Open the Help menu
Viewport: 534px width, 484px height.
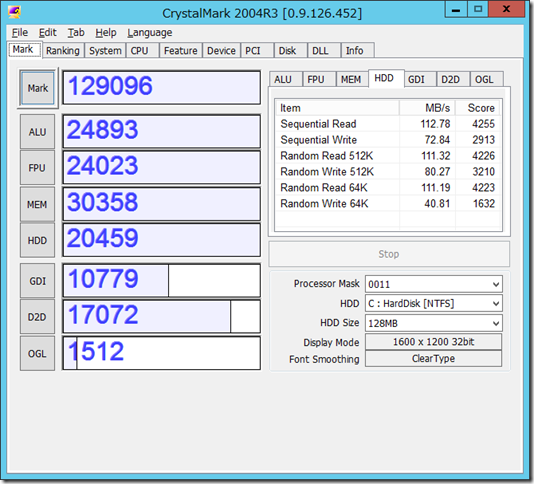click(106, 33)
